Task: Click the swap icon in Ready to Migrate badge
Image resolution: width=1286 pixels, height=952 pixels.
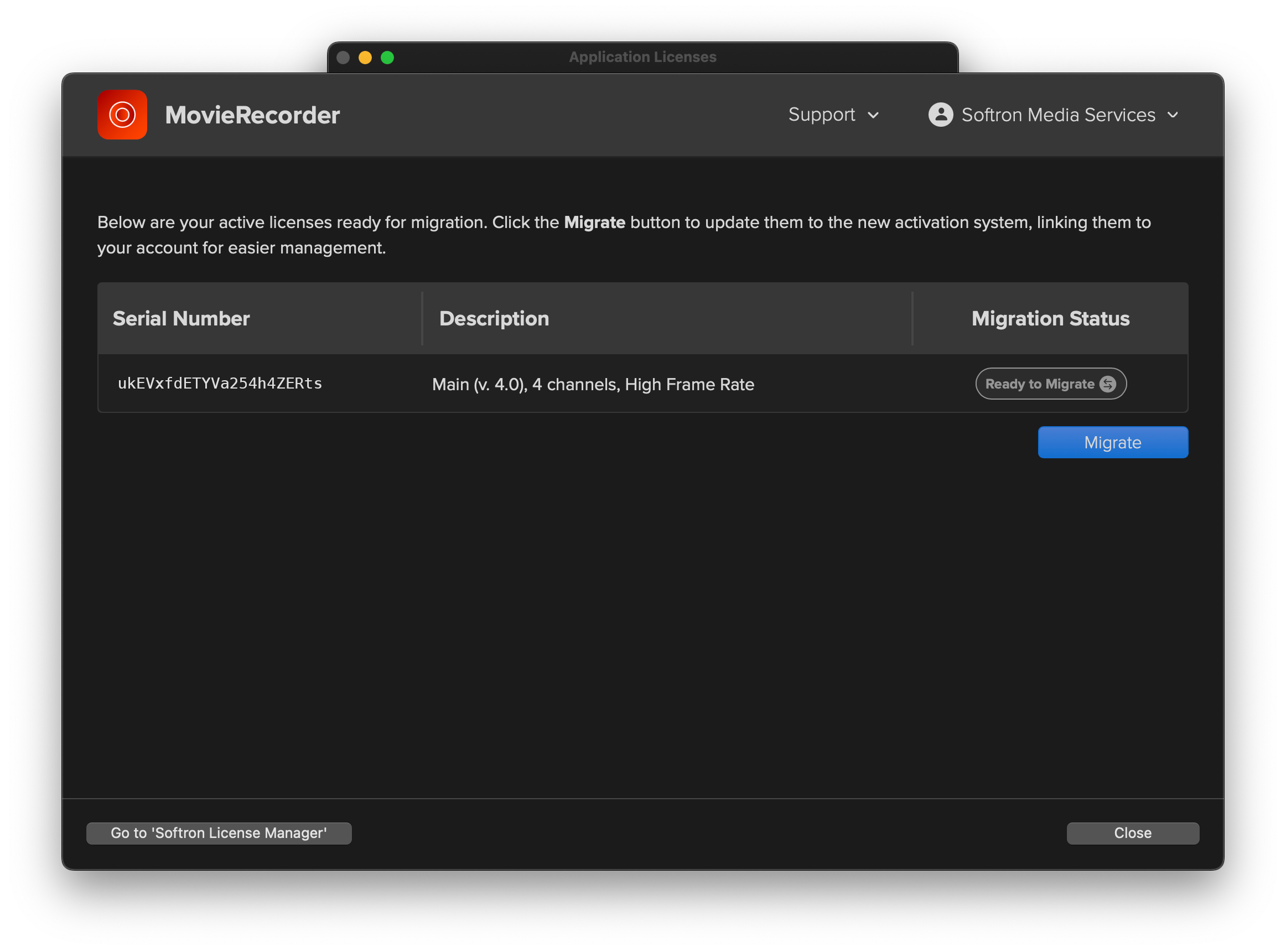Action: point(1107,384)
